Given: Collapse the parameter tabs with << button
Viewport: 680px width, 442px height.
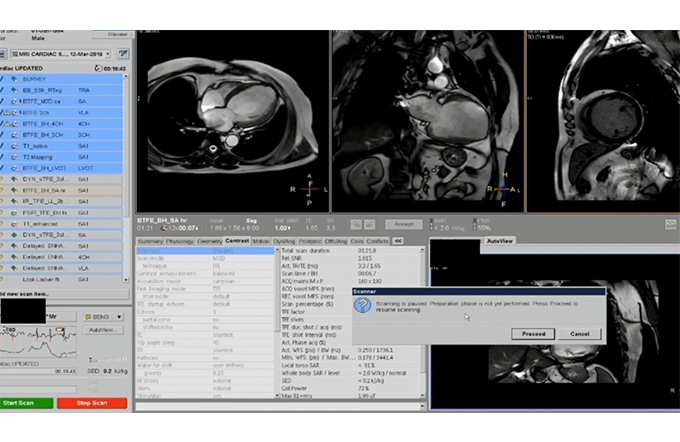Looking at the screenshot, I should pyautogui.click(x=398, y=241).
